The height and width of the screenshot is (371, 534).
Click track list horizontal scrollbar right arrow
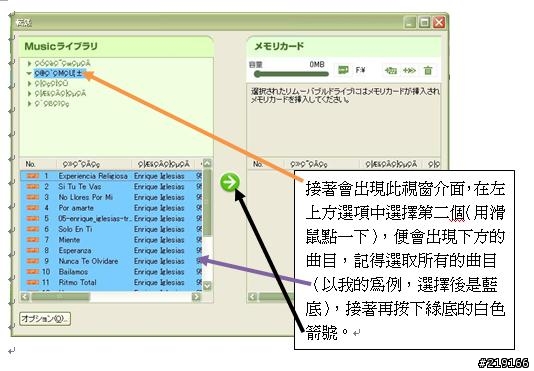tap(197, 296)
